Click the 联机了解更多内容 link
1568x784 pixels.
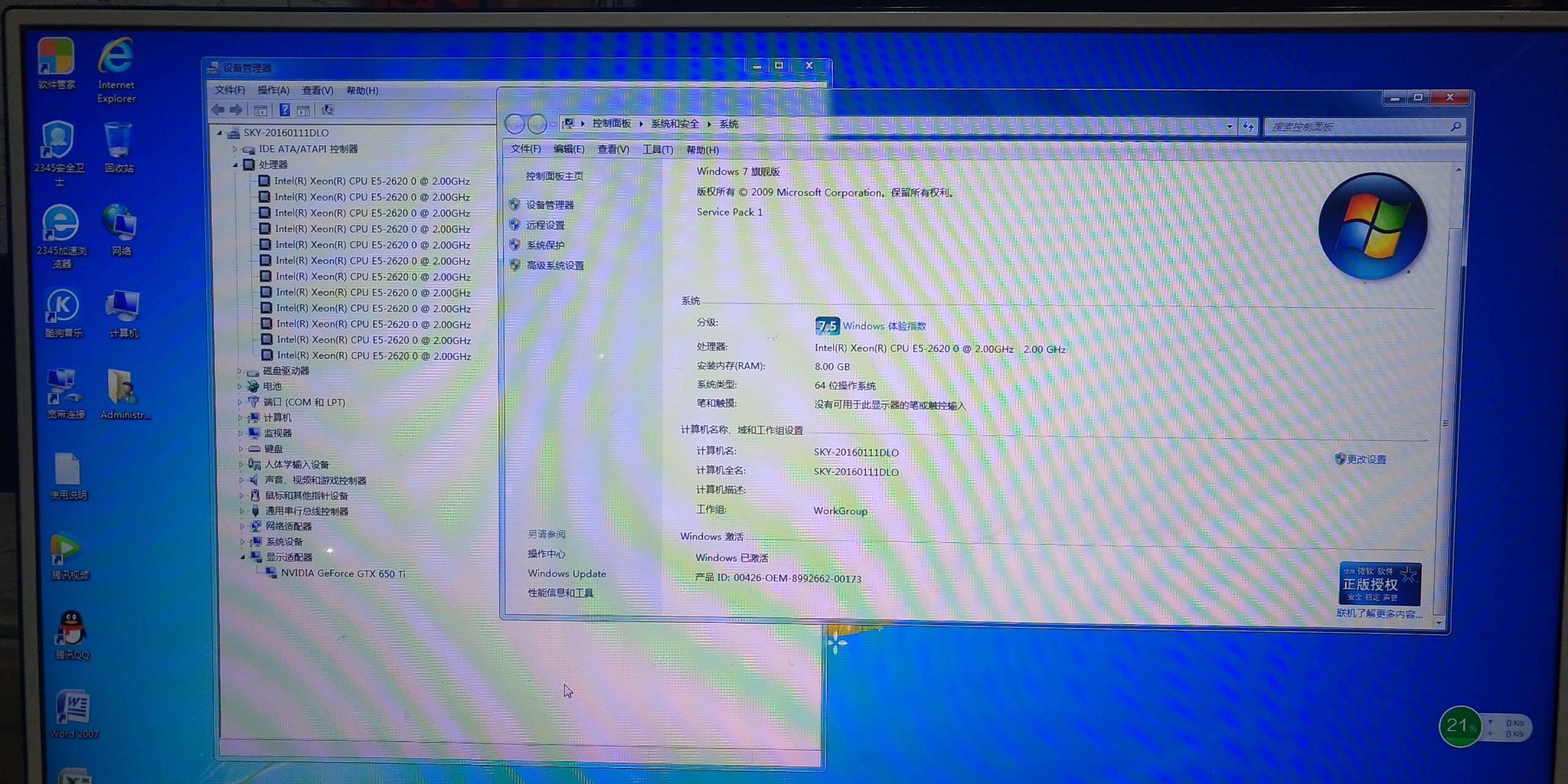tap(1379, 614)
